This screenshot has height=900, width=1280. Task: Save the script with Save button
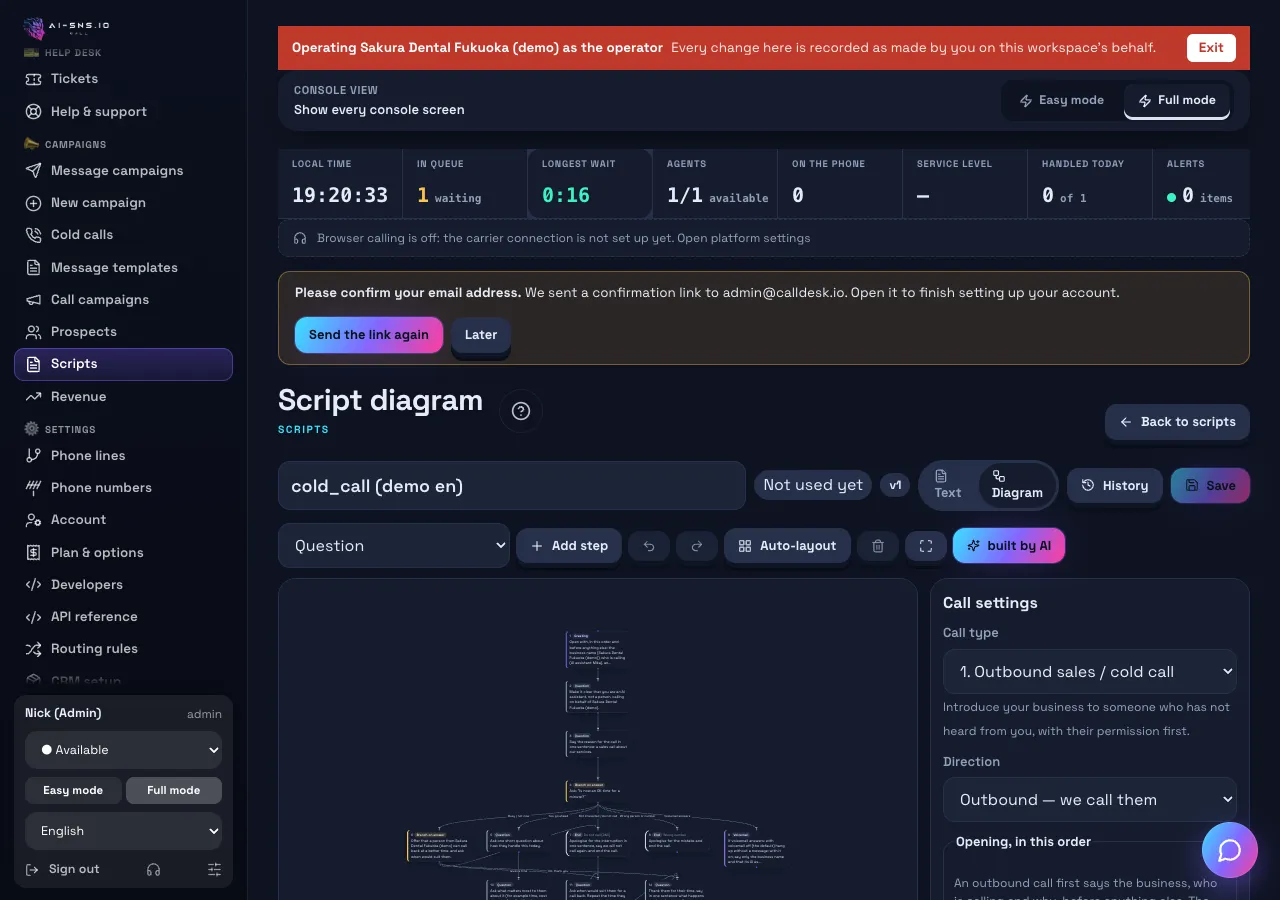pos(1210,485)
